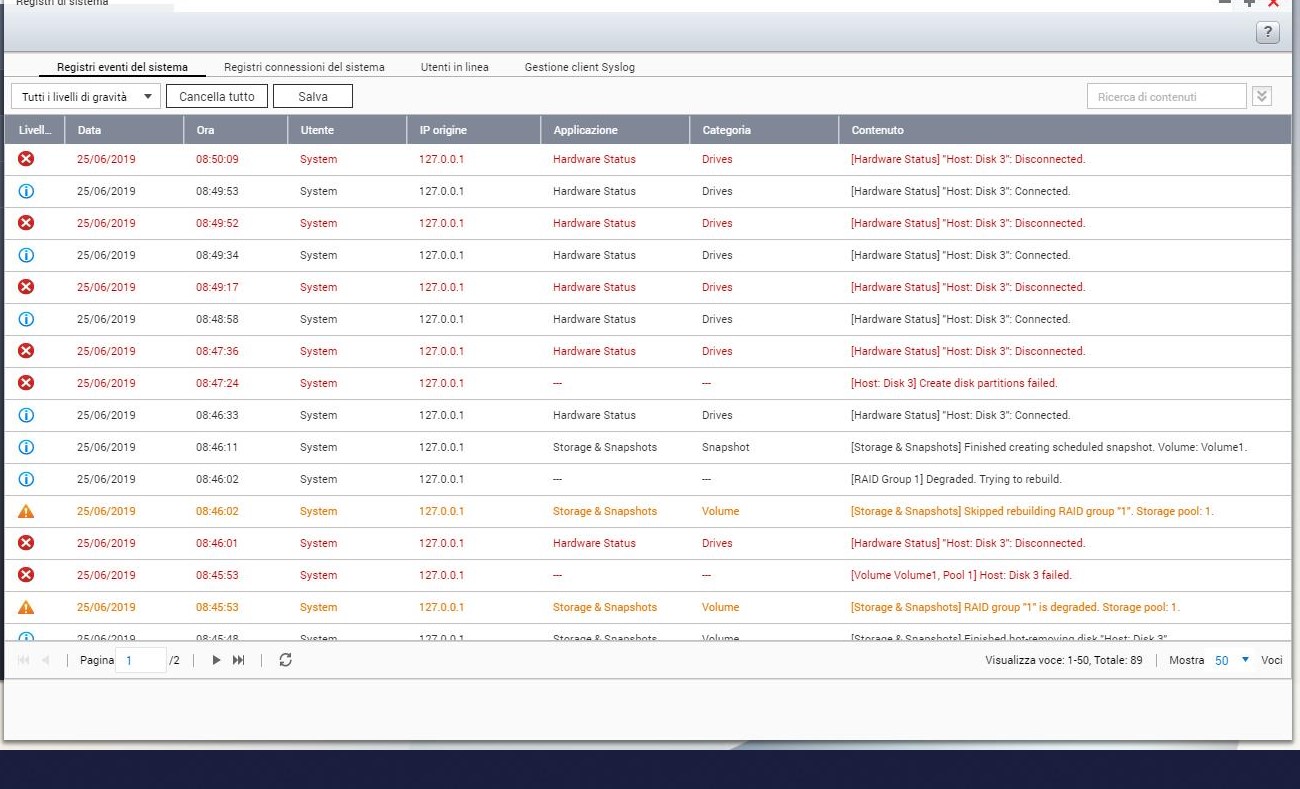Open the Mostra 50 entries dropdown
Image resolution: width=1300 pixels, height=789 pixels.
click(x=1232, y=660)
